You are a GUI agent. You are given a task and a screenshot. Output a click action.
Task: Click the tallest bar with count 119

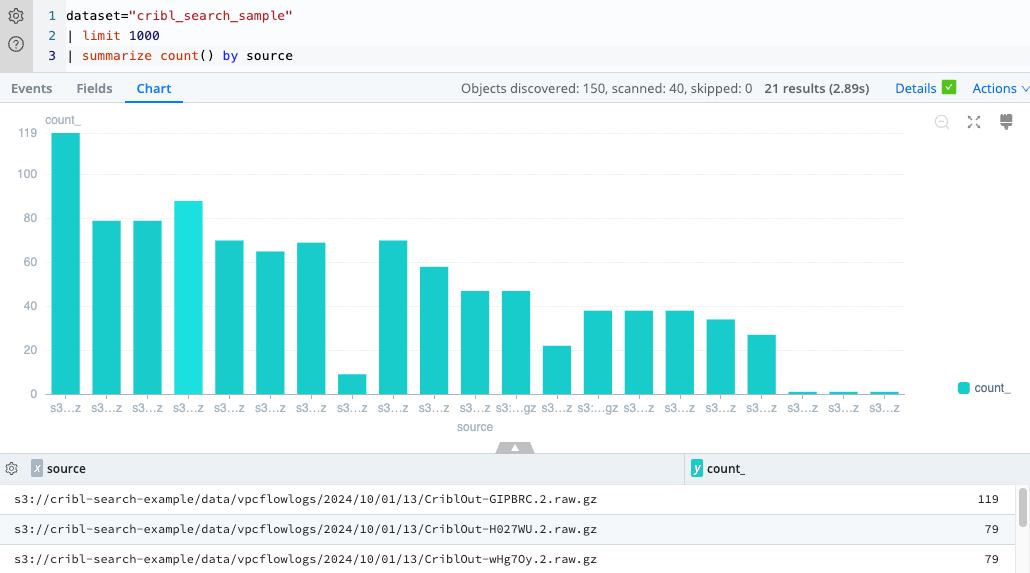66,263
